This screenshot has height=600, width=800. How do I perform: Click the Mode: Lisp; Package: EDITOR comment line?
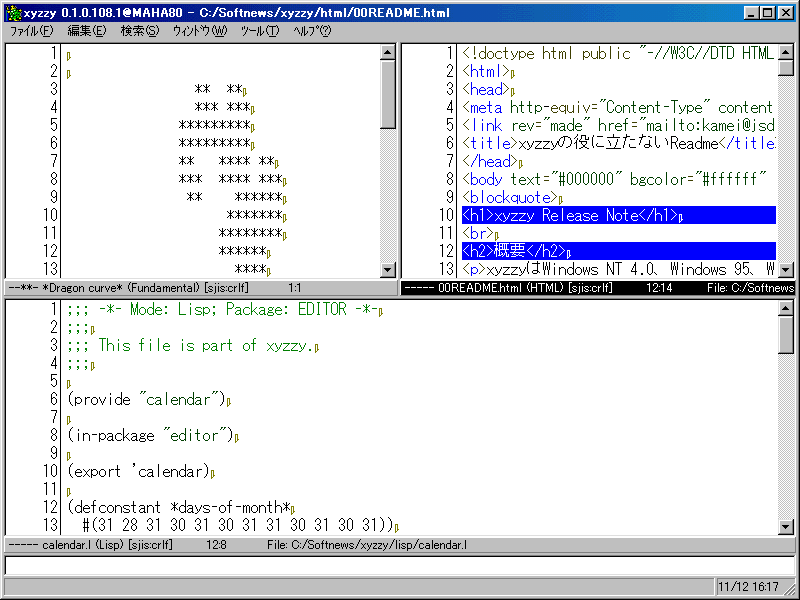[222, 309]
